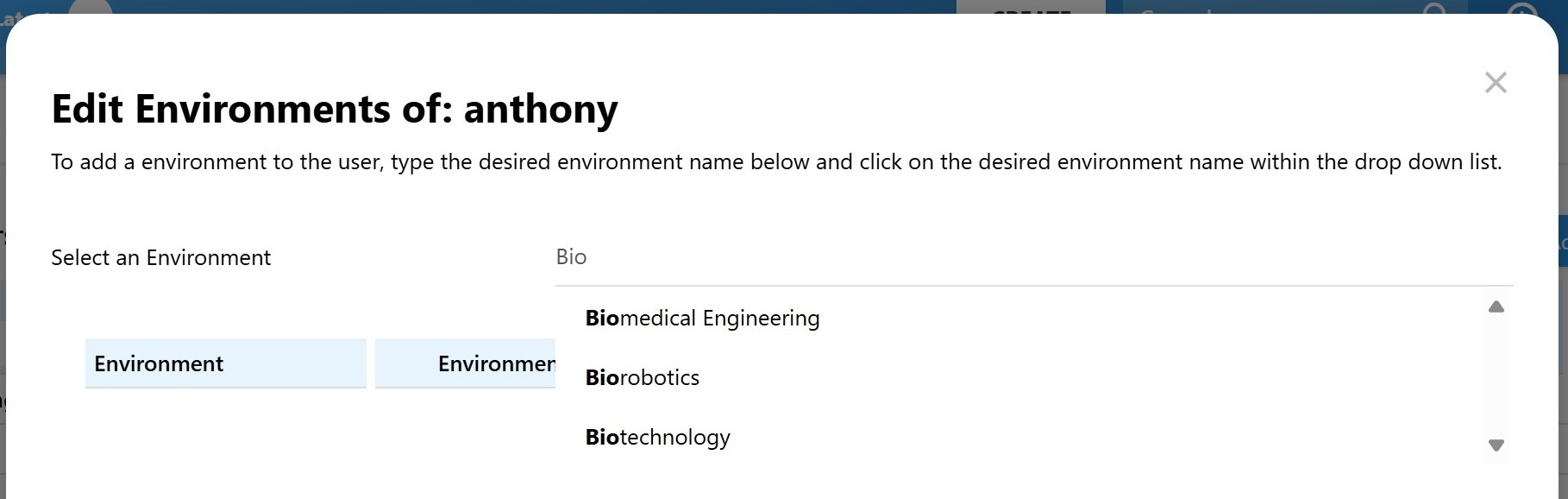Click the CREATE button behind the dialog
Screen dimensions: 1568x499
click(1031, 8)
